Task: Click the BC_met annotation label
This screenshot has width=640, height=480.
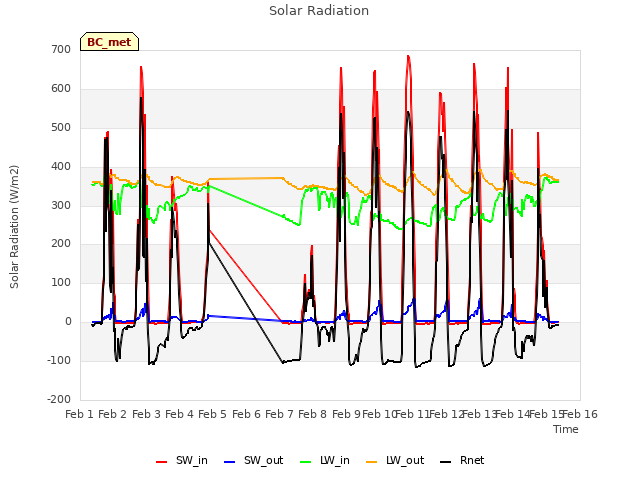Action: tap(109, 42)
